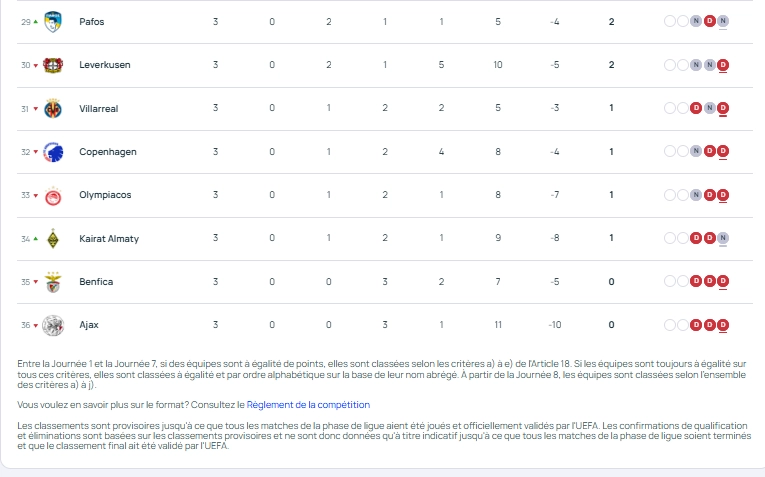
Task: Select the Kairat Almaty team name
Action: tap(109, 239)
